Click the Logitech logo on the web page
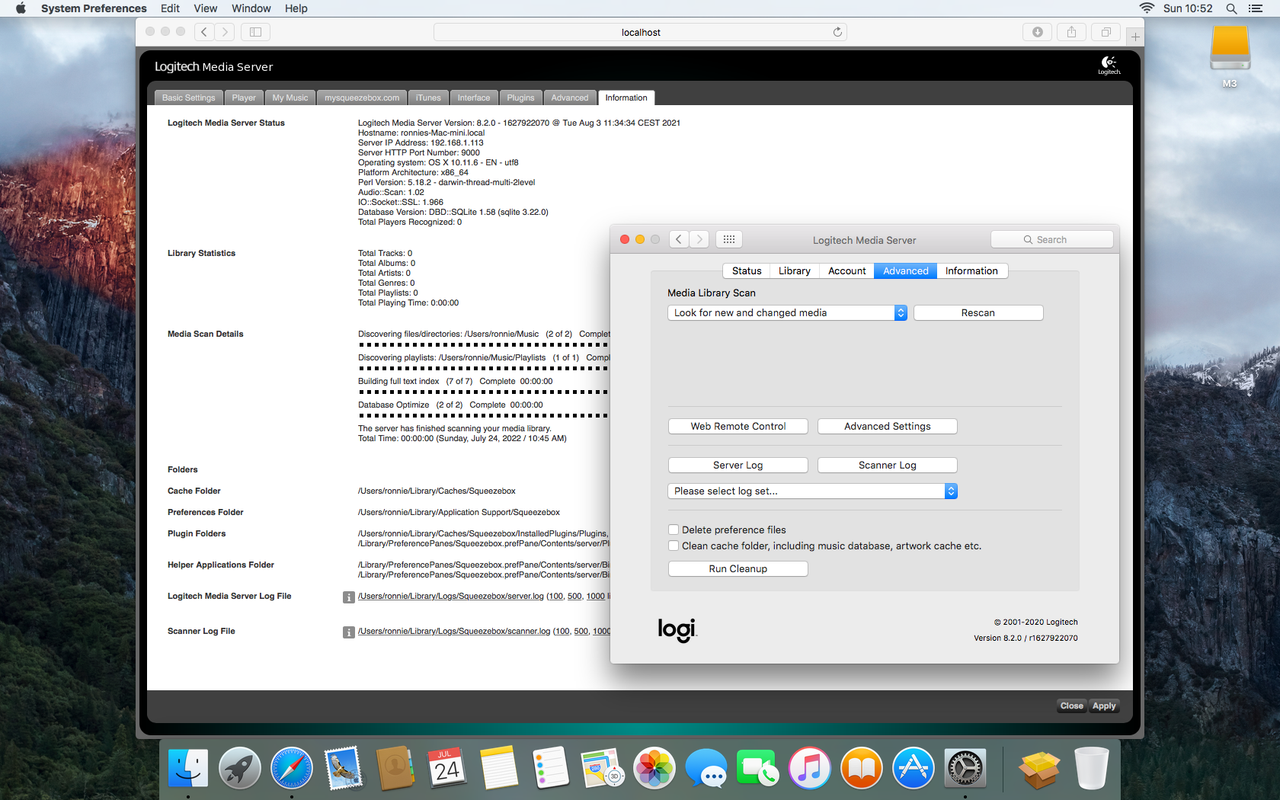This screenshot has width=1280, height=800. [1108, 64]
